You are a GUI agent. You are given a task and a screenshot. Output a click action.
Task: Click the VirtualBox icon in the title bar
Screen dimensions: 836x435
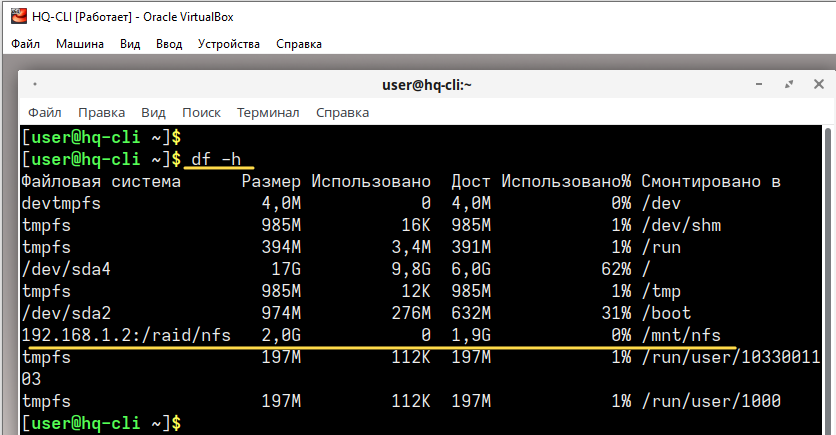tap(18, 17)
